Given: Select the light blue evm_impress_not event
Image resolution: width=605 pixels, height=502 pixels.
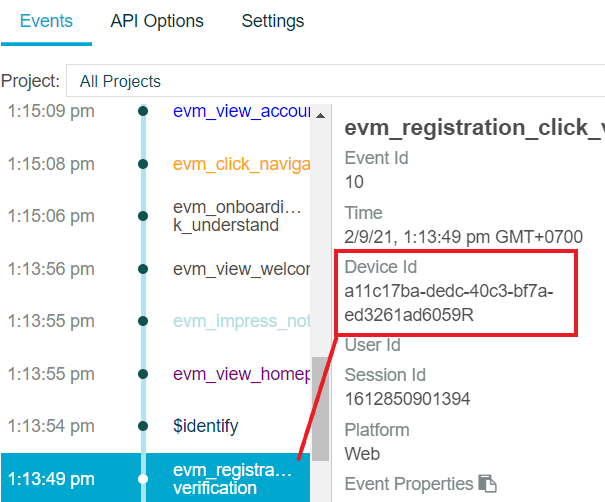Looking at the screenshot, I should (242, 321).
